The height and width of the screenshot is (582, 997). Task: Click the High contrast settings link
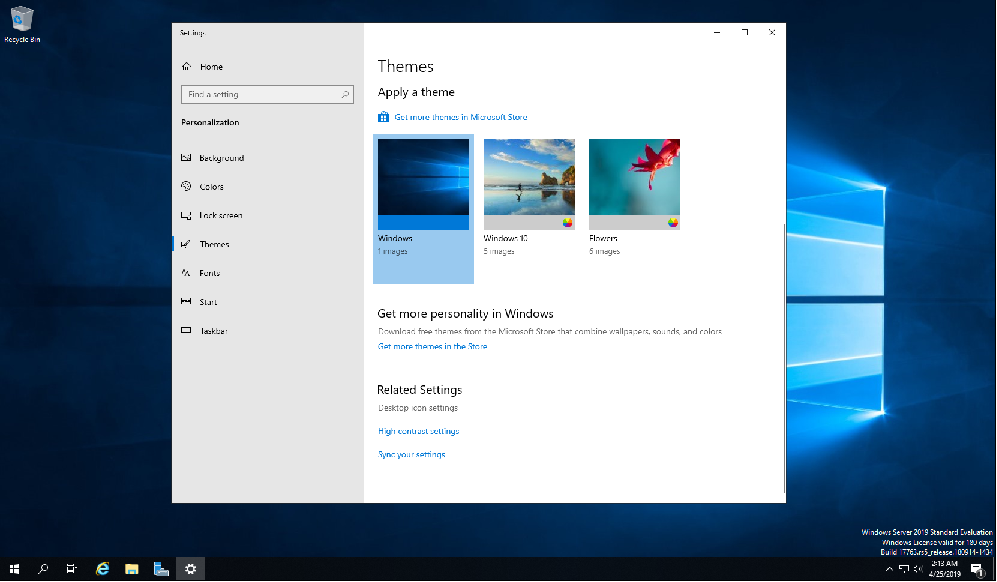point(418,430)
